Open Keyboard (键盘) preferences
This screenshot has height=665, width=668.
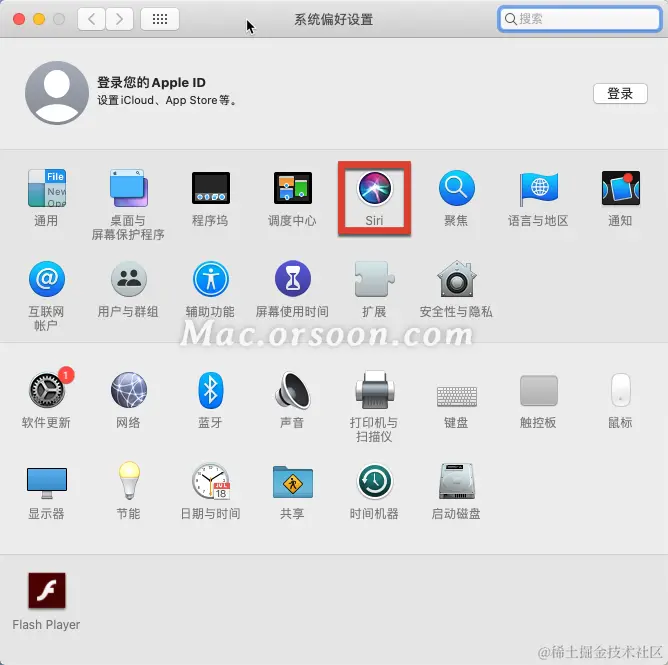pyautogui.click(x=456, y=396)
